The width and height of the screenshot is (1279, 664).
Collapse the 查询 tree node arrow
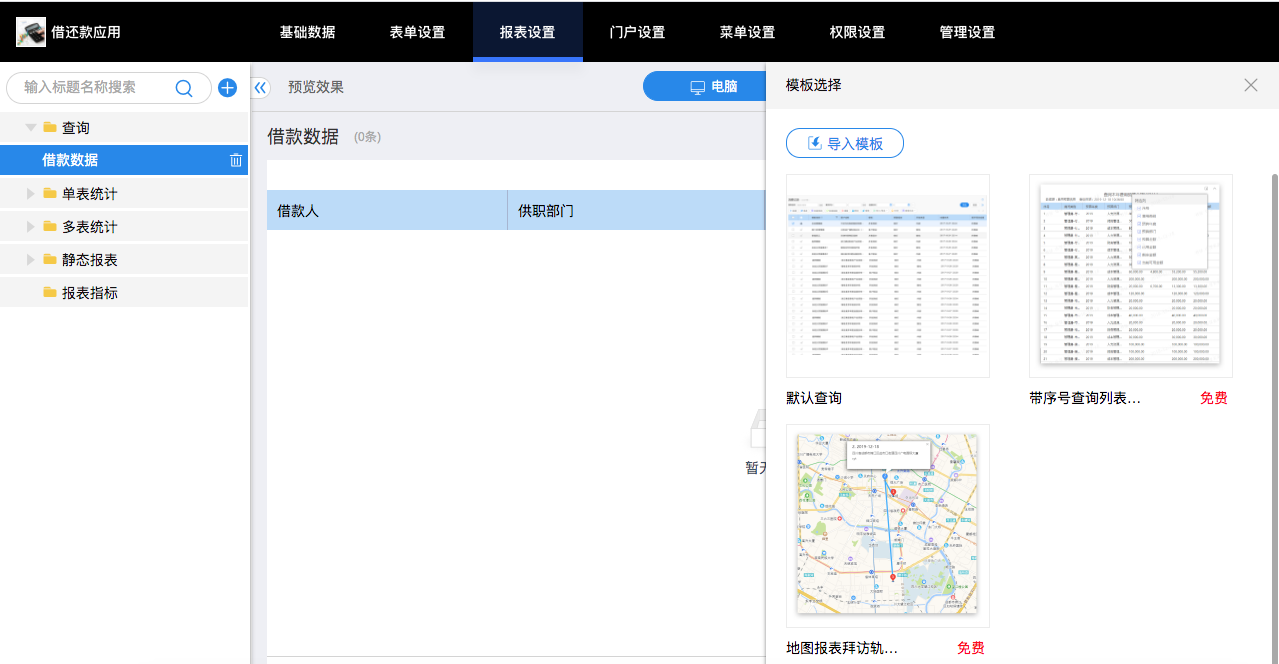31,128
